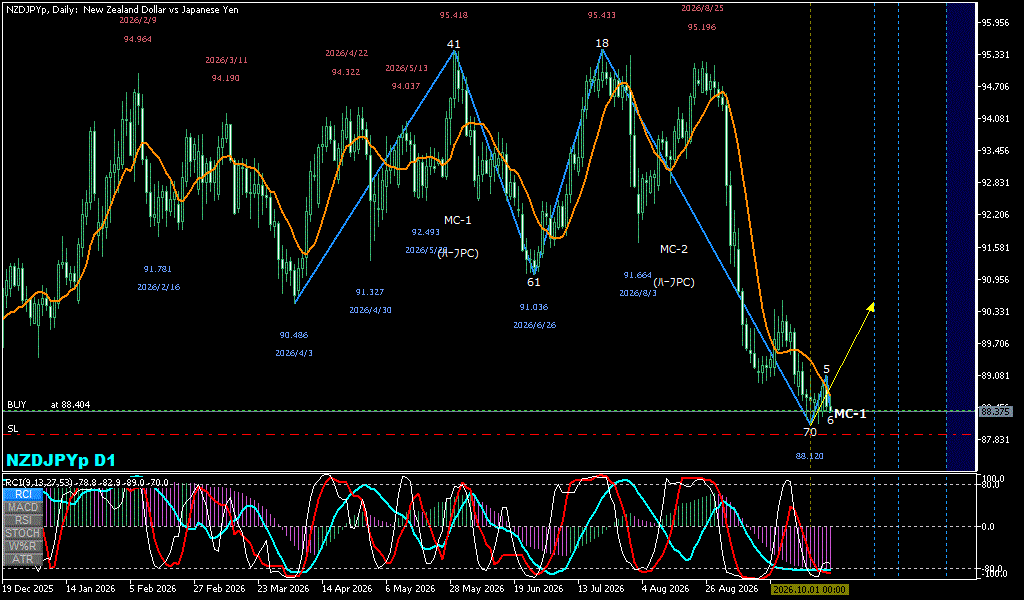Click the 4 Aug 2026 axis date
The height and width of the screenshot is (600, 1024).
pyautogui.click(x=665, y=589)
